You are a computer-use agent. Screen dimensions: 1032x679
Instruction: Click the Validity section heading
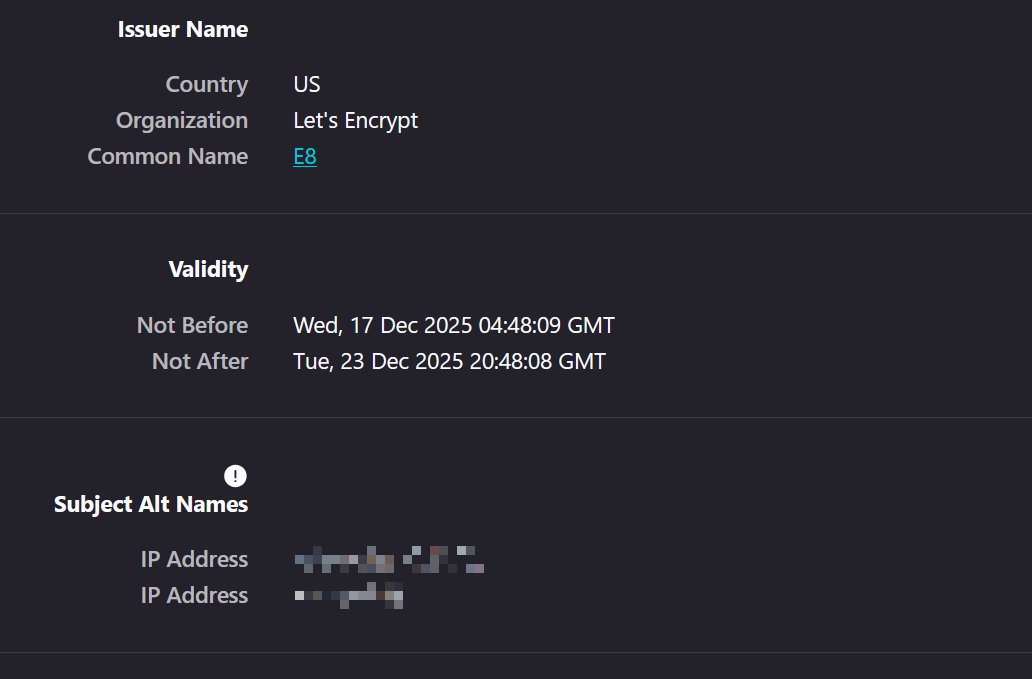(x=208, y=269)
